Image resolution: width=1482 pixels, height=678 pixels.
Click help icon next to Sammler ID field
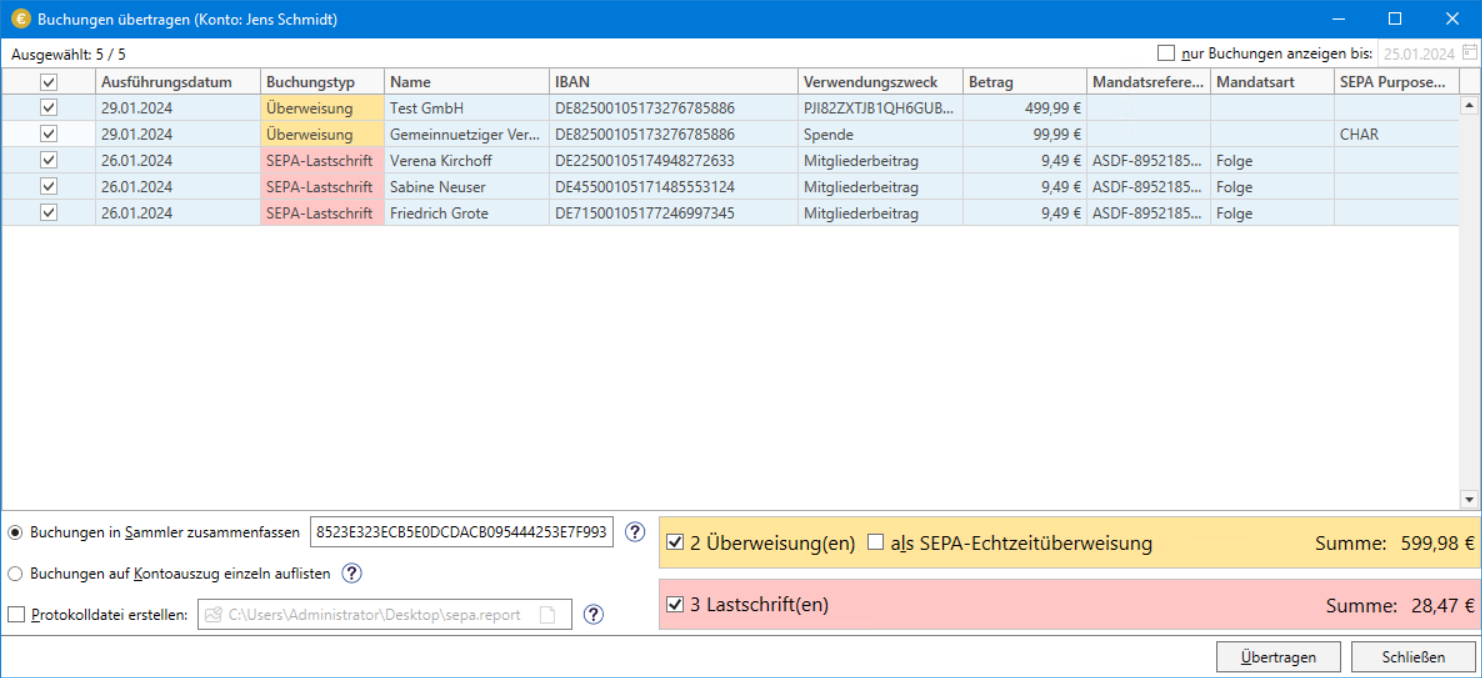tap(635, 532)
